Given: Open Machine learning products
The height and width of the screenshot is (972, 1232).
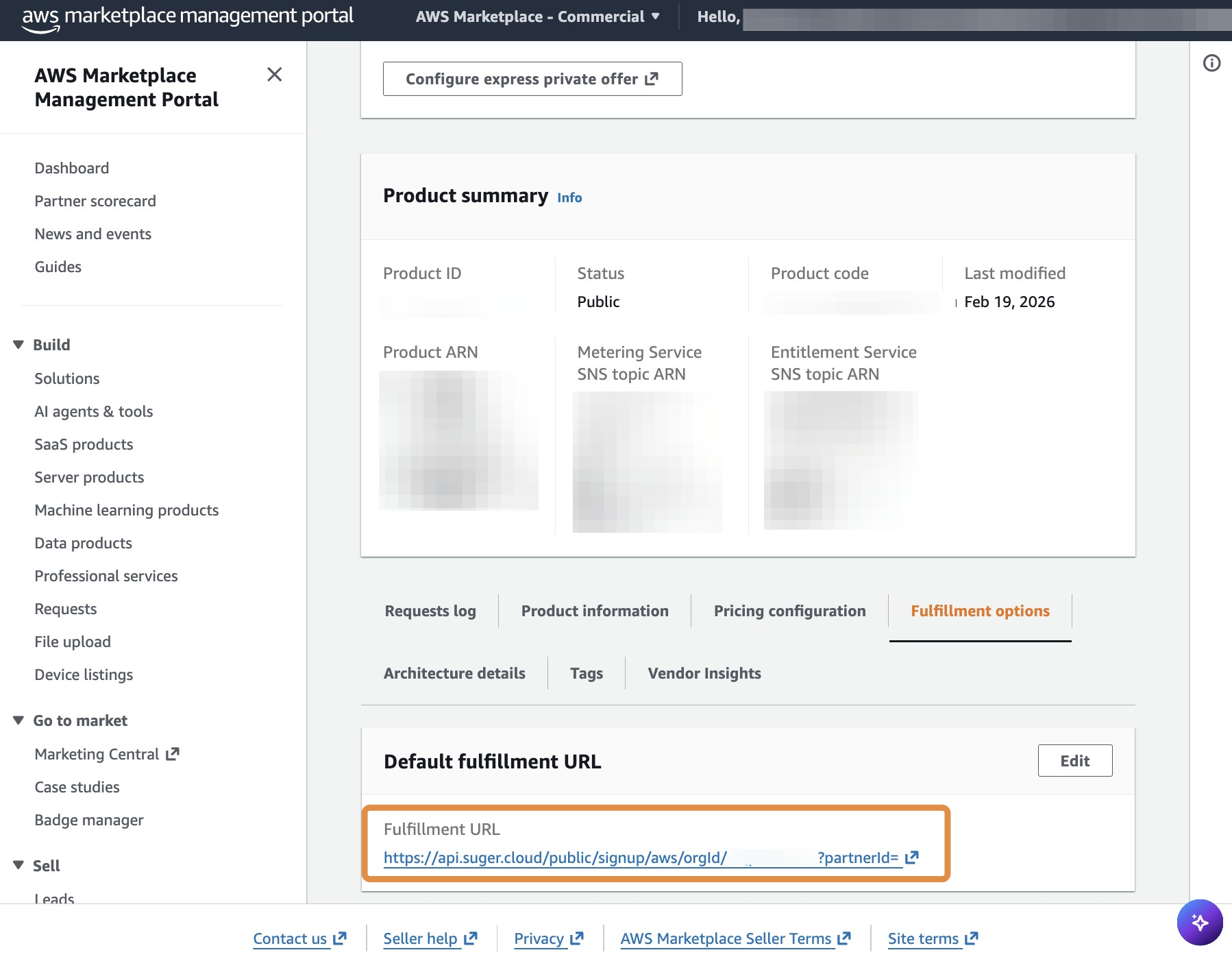Looking at the screenshot, I should coord(127,510).
